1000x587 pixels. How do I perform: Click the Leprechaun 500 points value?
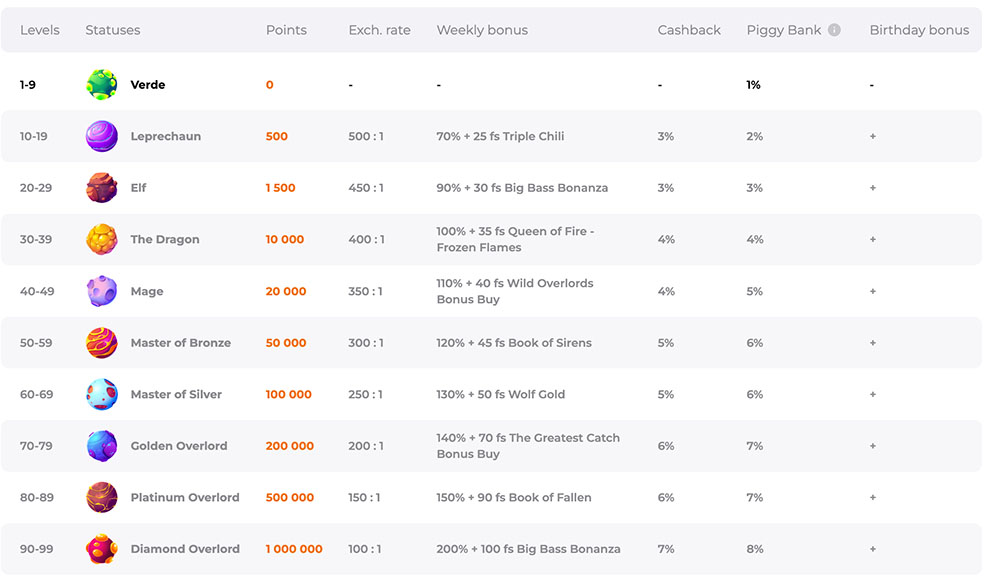click(x=277, y=136)
